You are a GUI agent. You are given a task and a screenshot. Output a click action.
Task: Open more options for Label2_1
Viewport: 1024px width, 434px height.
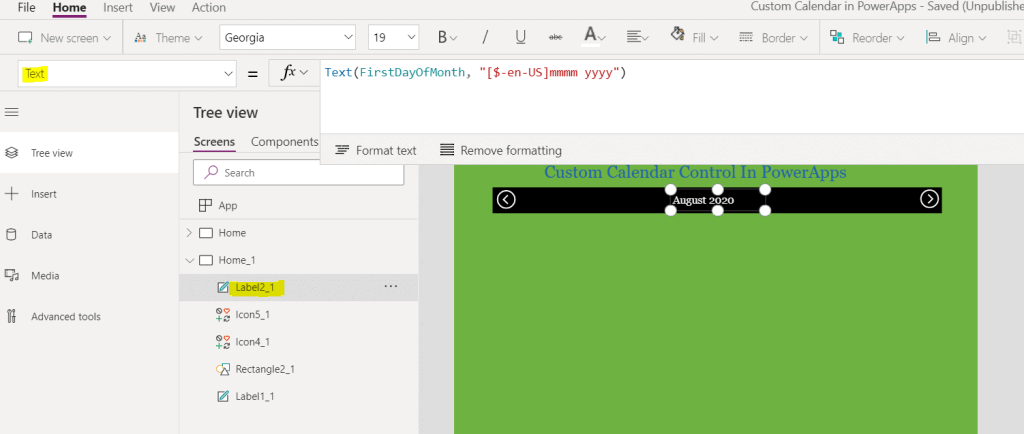[391, 286]
